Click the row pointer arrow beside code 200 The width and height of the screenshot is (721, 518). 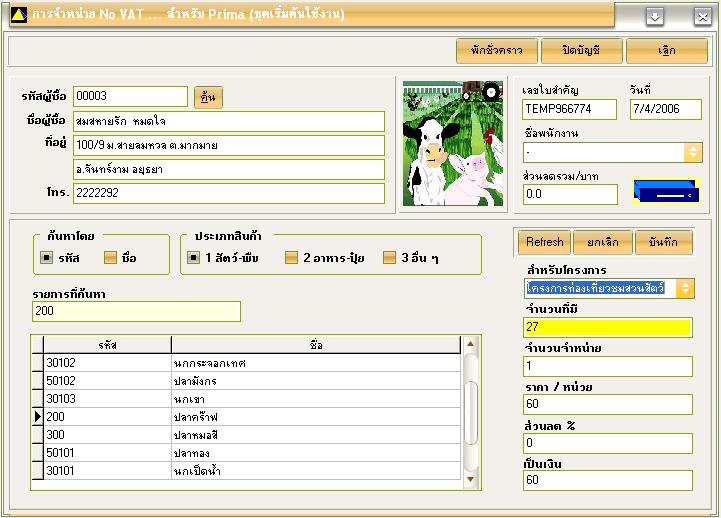pyautogui.click(x=38, y=415)
